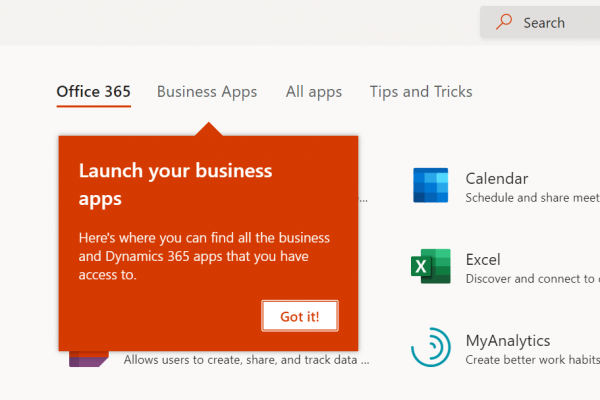The width and height of the screenshot is (600, 400).
Task: Click the Calendar app title text
Action: coord(497,179)
